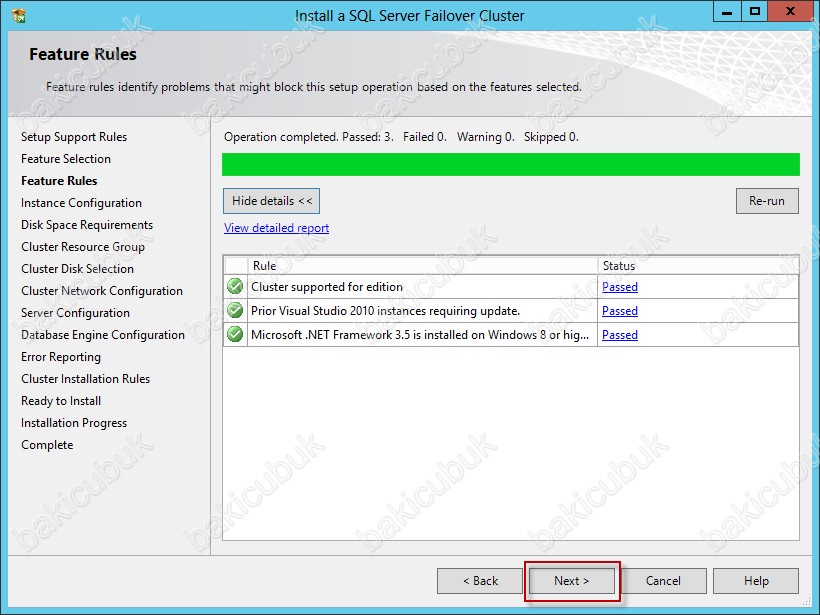Click the check icon beside Visual Studio 2010 rule
This screenshot has width=820, height=615.
[x=235, y=310]
